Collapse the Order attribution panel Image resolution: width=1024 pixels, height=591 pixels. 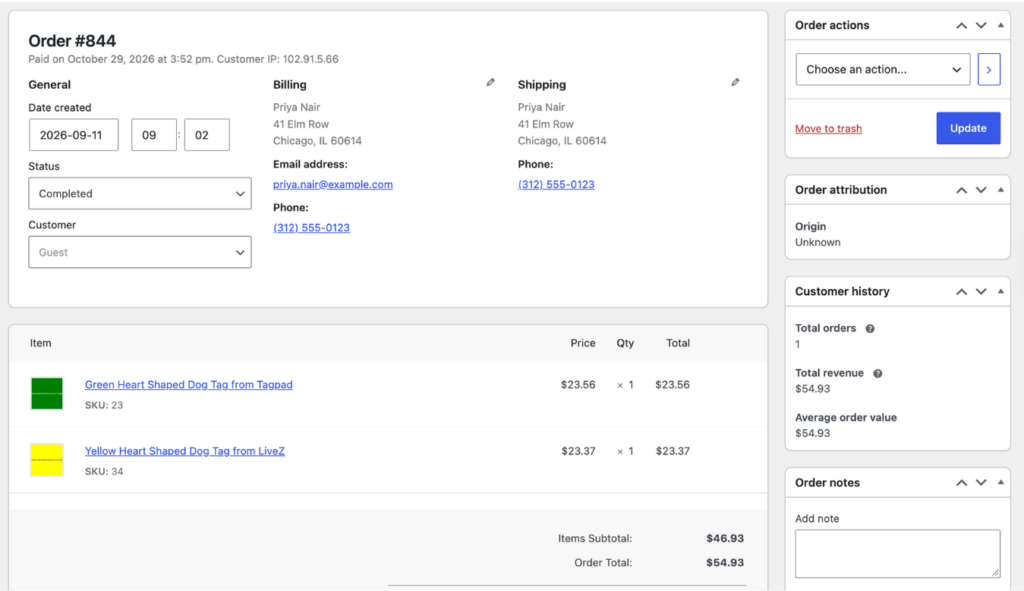pos(1000,190)
